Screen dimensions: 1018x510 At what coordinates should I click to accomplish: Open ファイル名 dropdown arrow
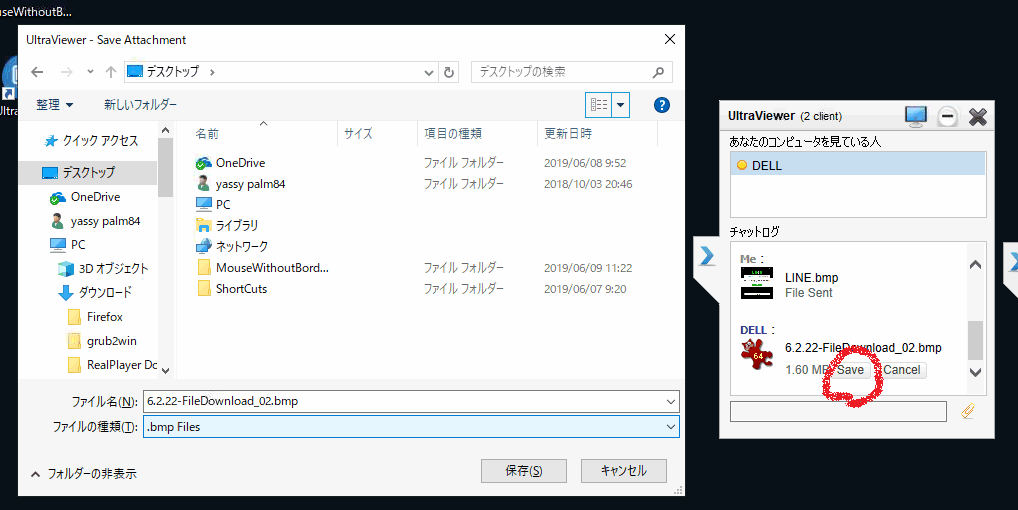pos(671,401)
